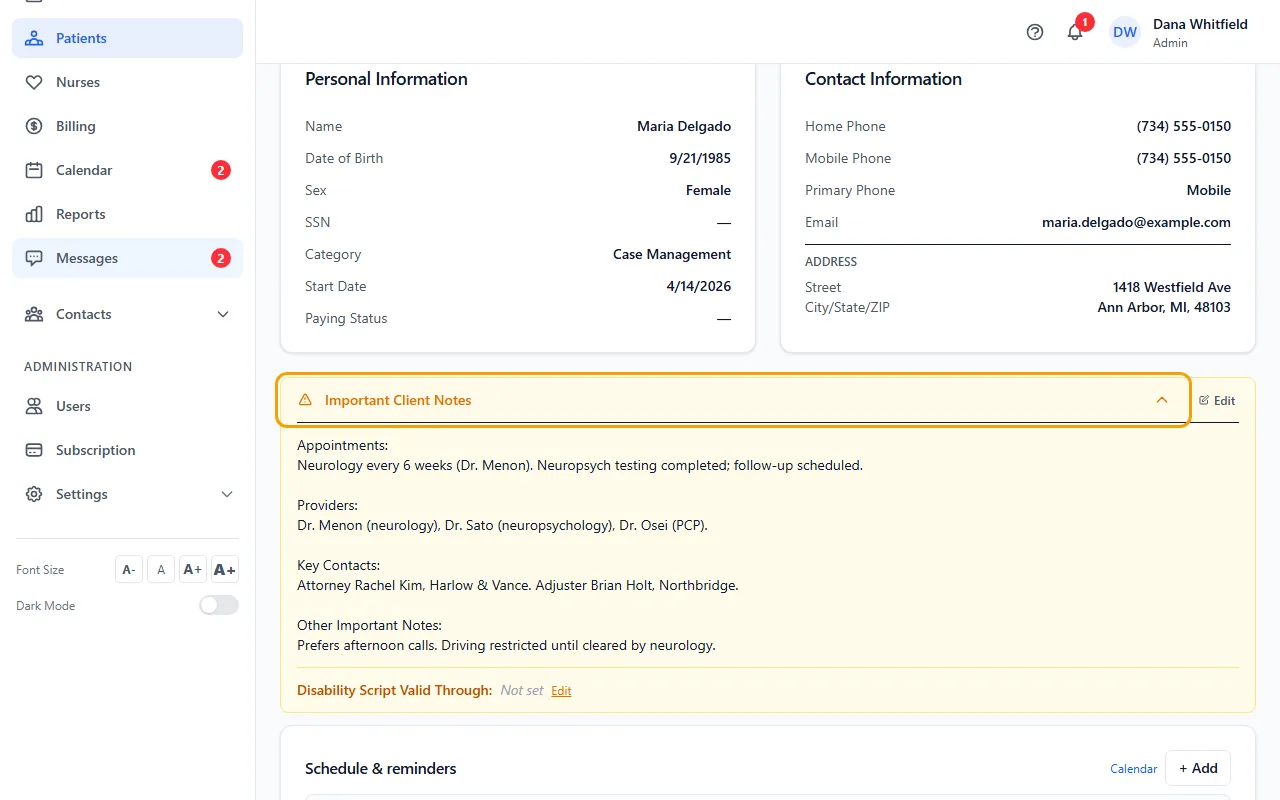Click the Subscription card icon
1280x800 pixels.
tap(34, 450)
